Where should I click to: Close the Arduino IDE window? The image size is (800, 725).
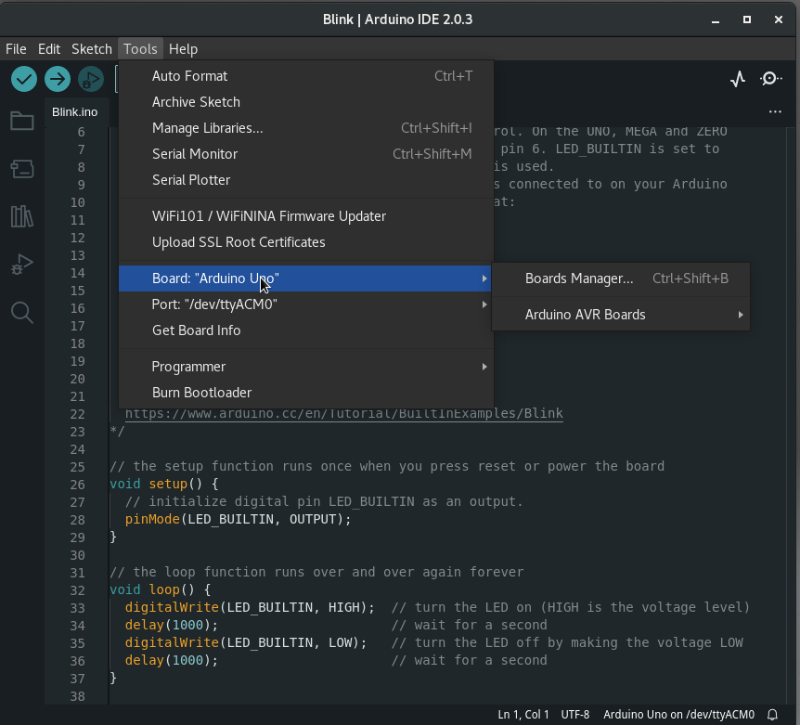tap(778, 19)
